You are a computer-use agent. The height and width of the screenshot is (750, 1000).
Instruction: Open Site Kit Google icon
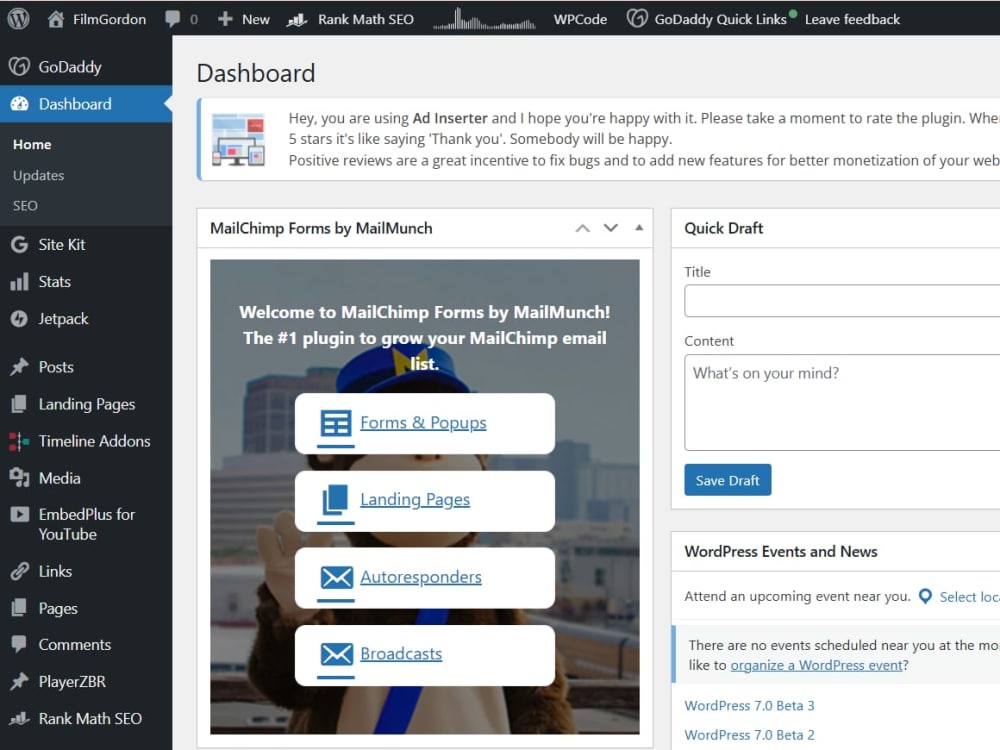click(19, 245)
